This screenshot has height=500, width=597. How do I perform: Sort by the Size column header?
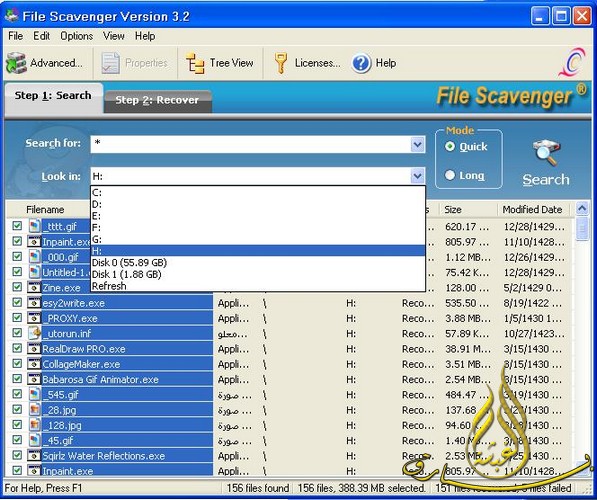(x=468, y=209)
